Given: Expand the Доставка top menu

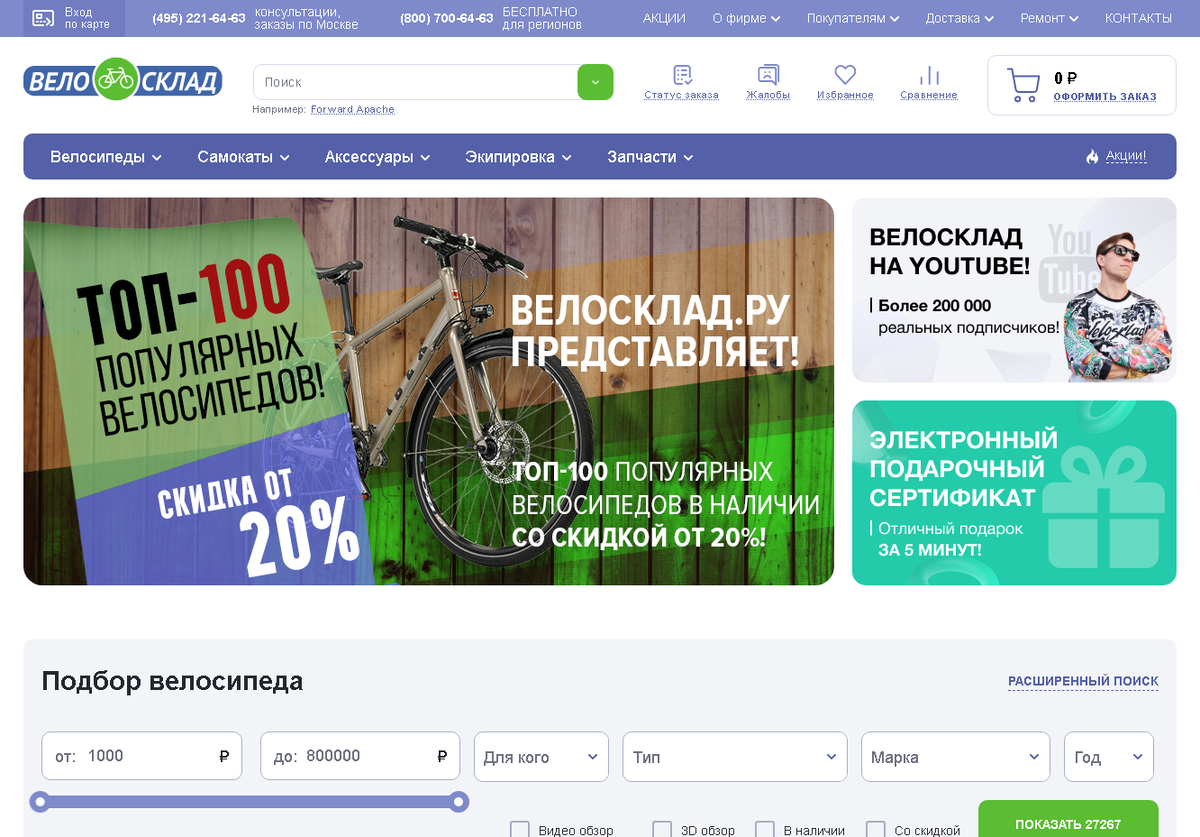Looking at the screenshot, I should [x=960, y=18].
